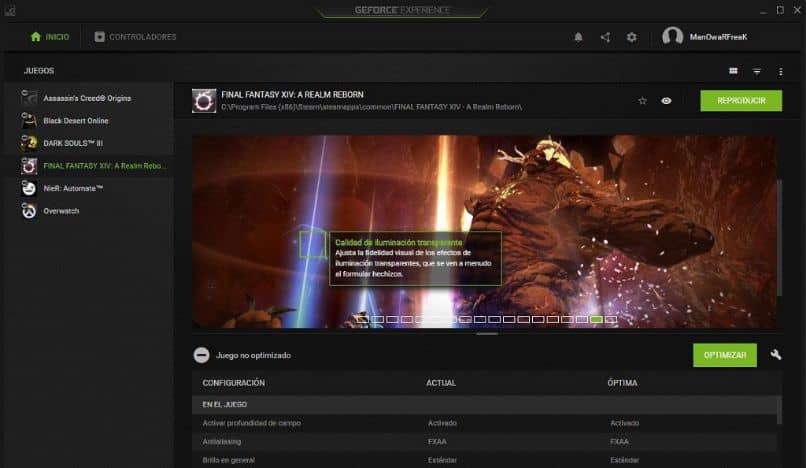Switch to the Controladores tab

point(135,37)
